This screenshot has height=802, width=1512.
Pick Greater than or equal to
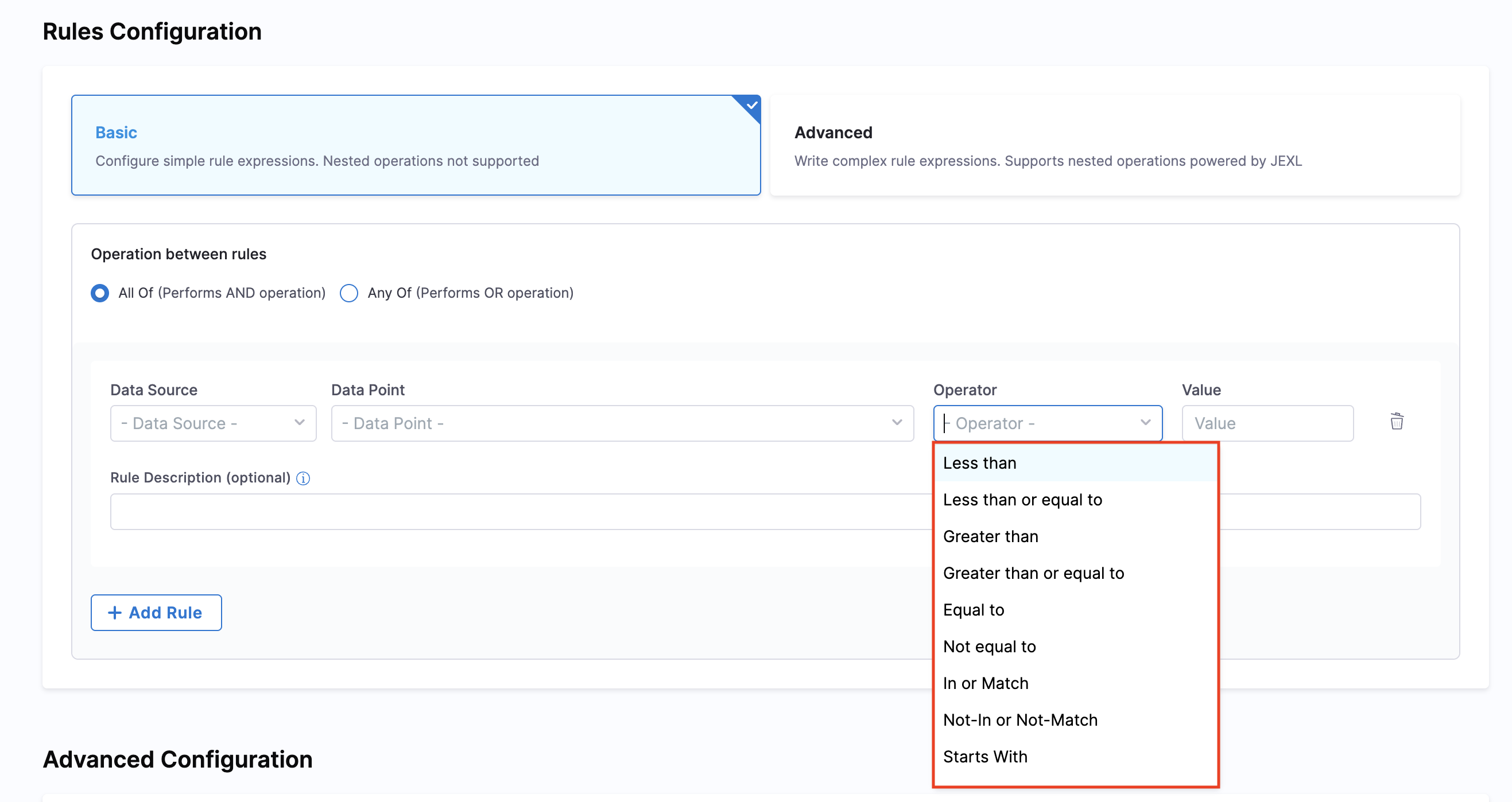click(x=1033, y=573)
